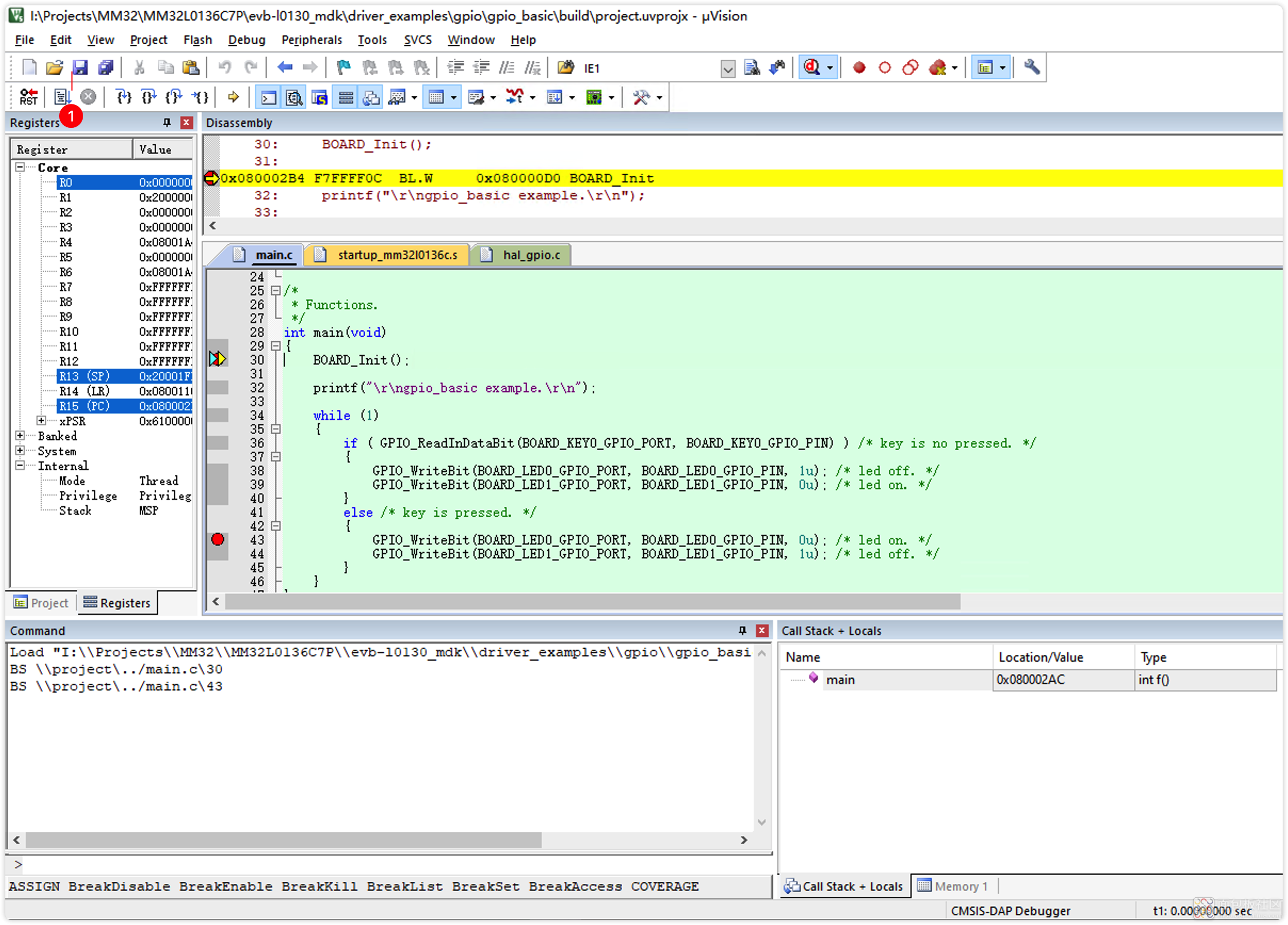Toggle the Project Window layout button
The height and width of the screenshot is (925, 1288).
pyautogui.click(x=985, y=68)
